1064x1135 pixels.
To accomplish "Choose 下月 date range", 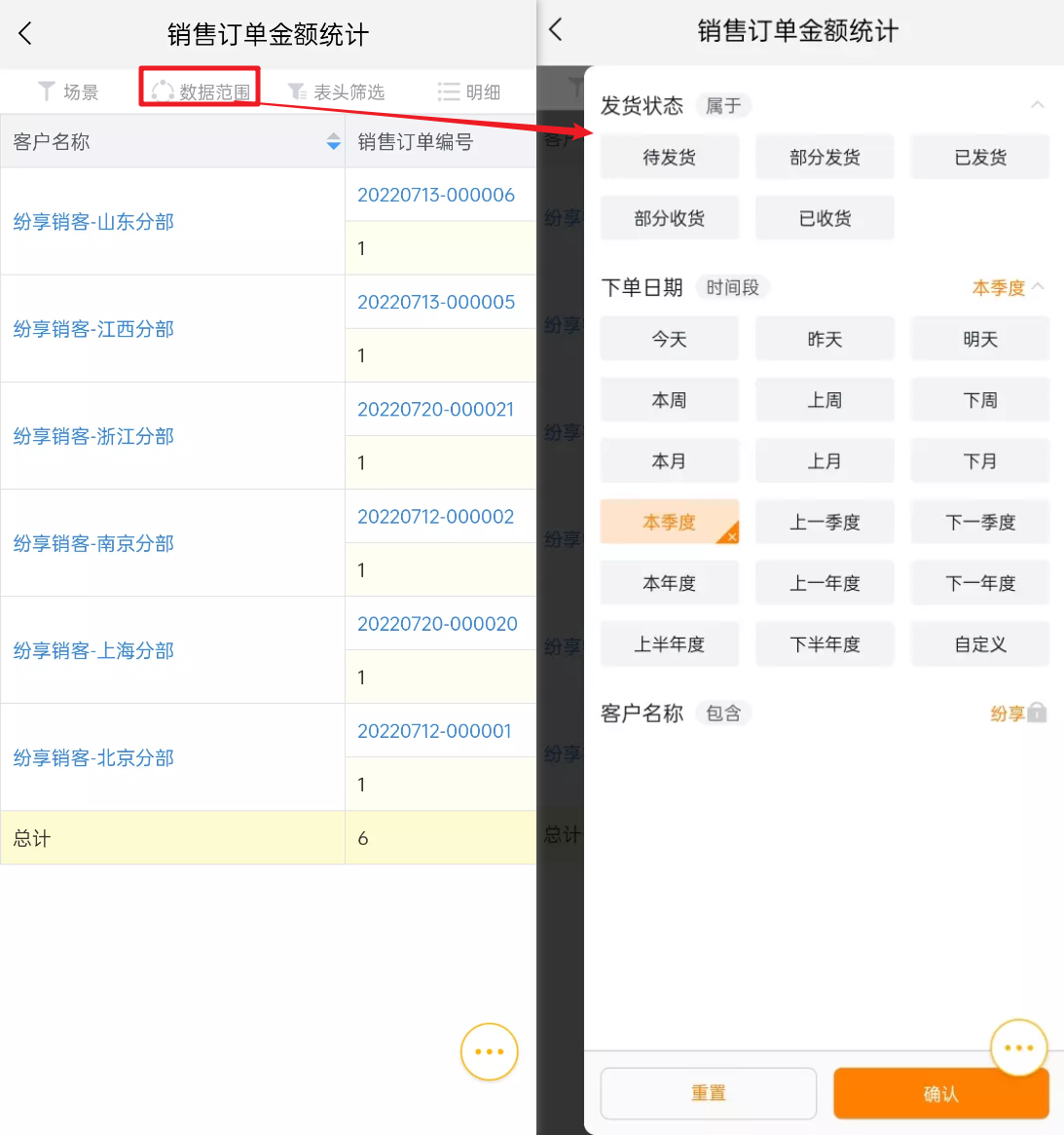I will (x=980, y=460).
